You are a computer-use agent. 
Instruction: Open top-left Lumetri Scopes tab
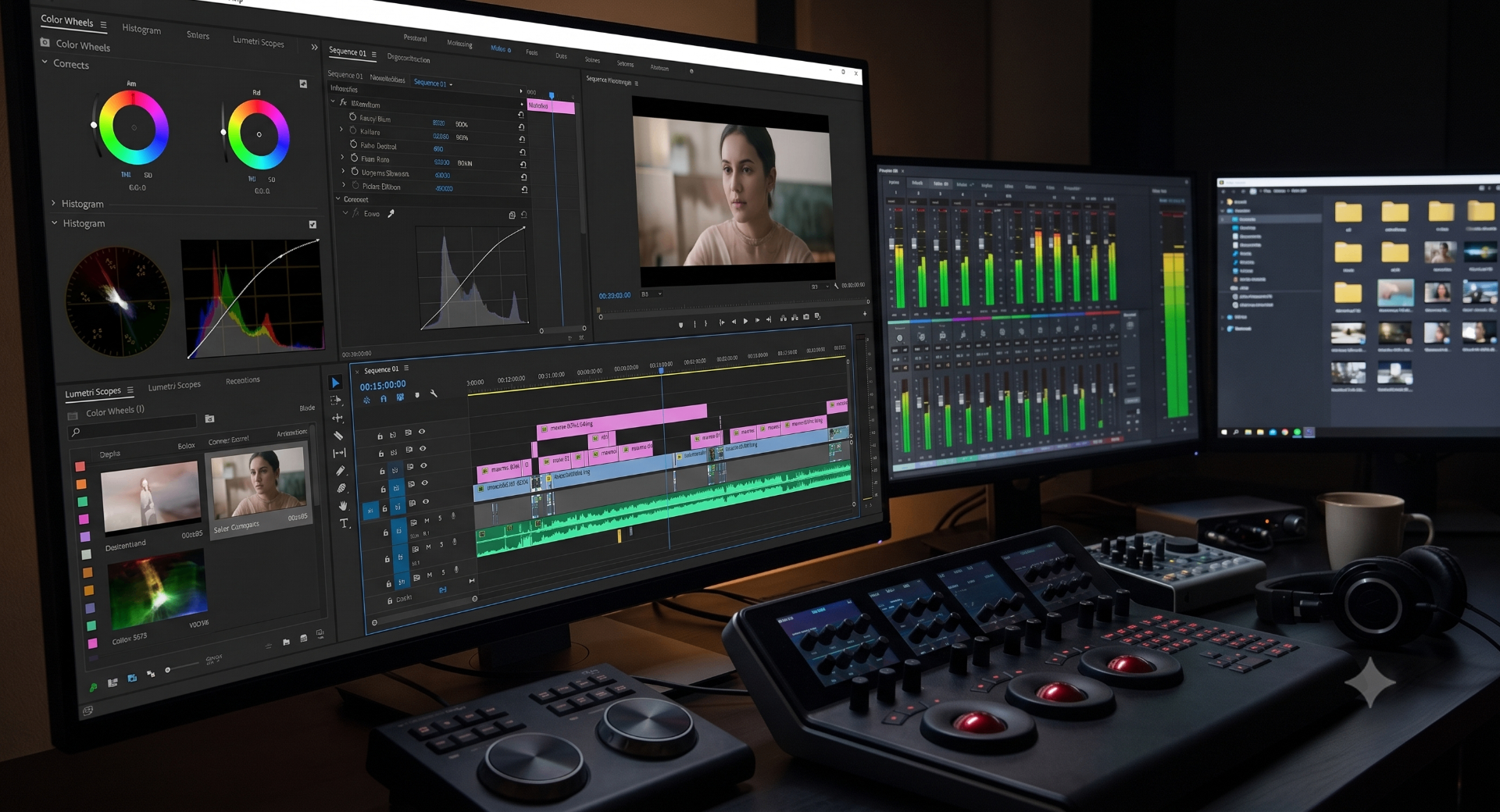coord(259,41)
